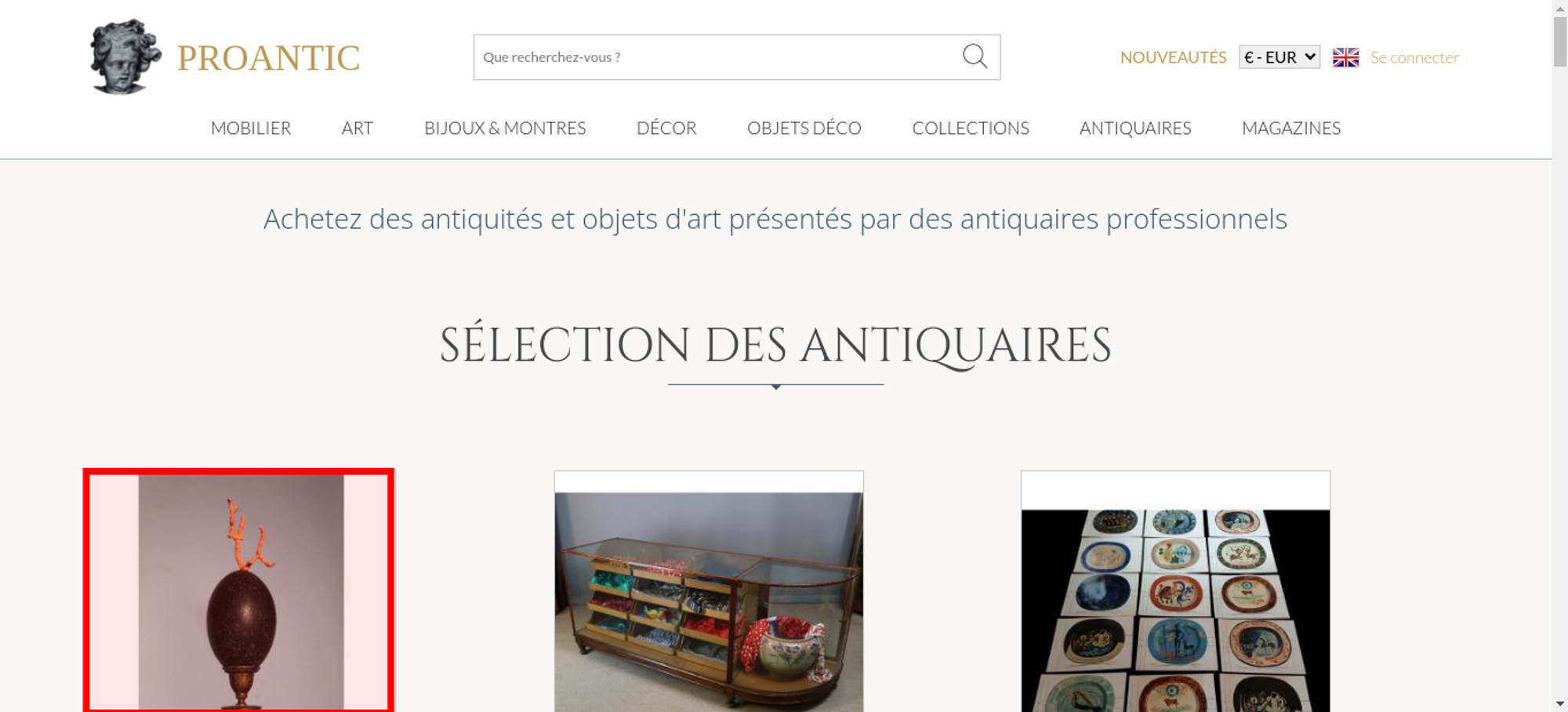Go to the ANTIQUAIRES section
1568x712 pixels.
click(1135, 128)
